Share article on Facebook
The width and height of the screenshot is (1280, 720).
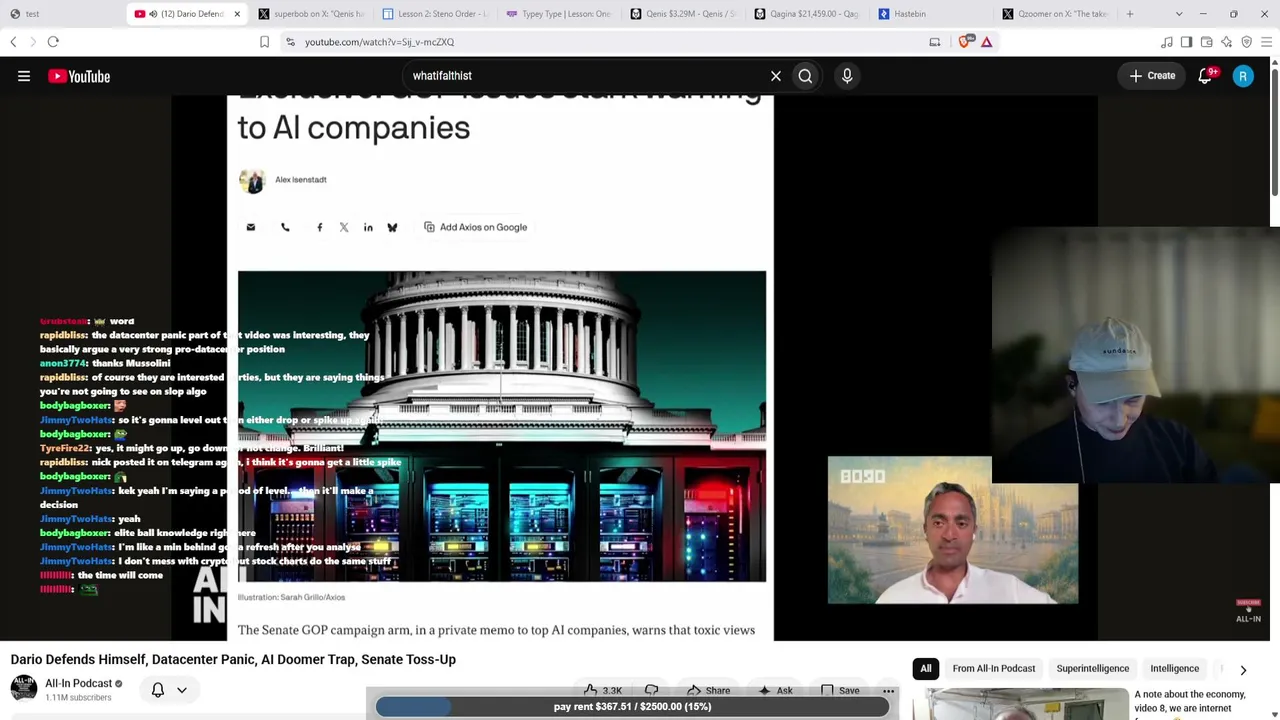pos(320,227)
